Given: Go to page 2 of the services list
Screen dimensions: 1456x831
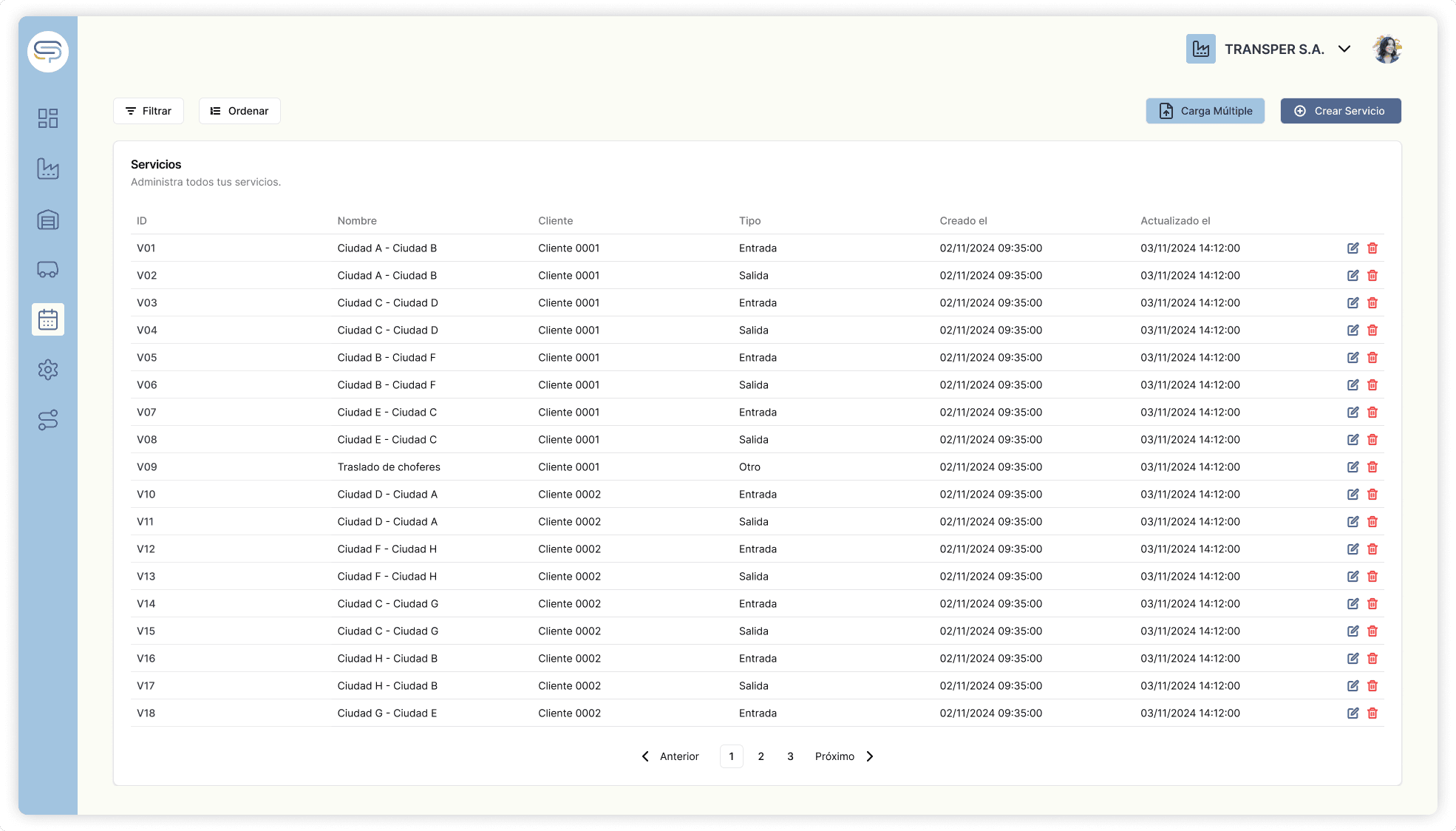Looking at the screenshot, I should click(761, 756).
